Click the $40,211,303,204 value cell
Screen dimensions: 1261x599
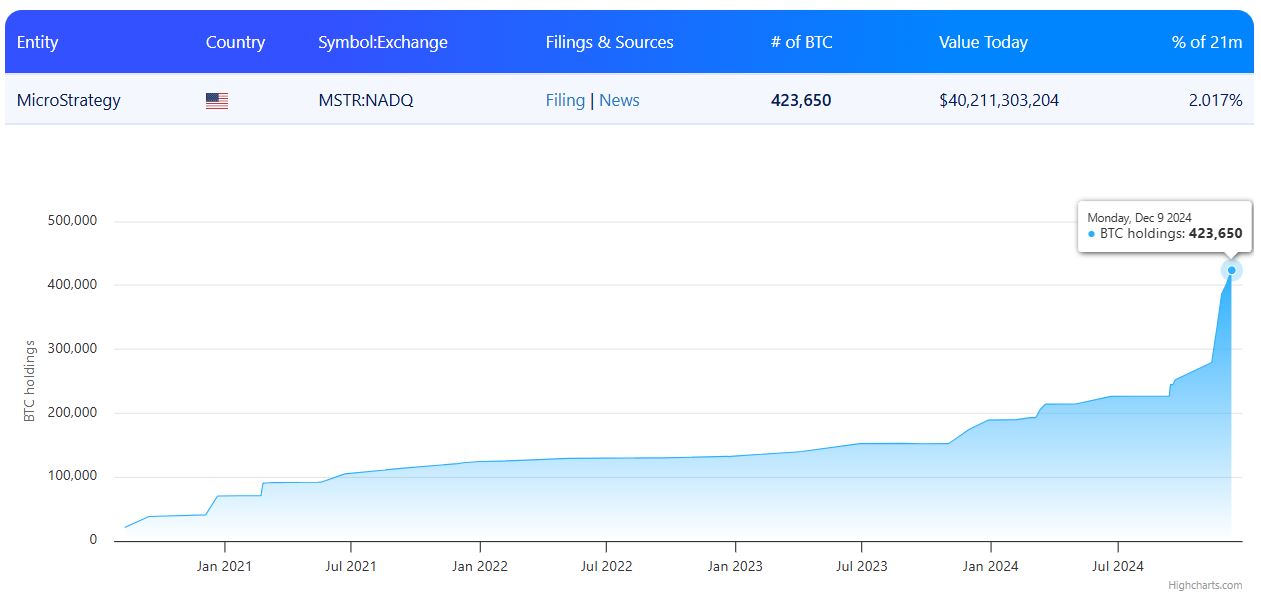tap(999, 100)
